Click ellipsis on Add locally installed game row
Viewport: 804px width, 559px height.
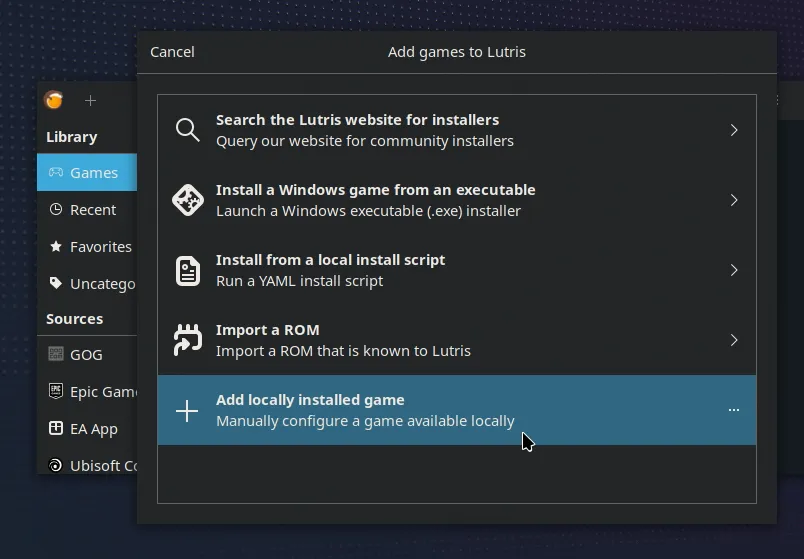click(734, 410)
